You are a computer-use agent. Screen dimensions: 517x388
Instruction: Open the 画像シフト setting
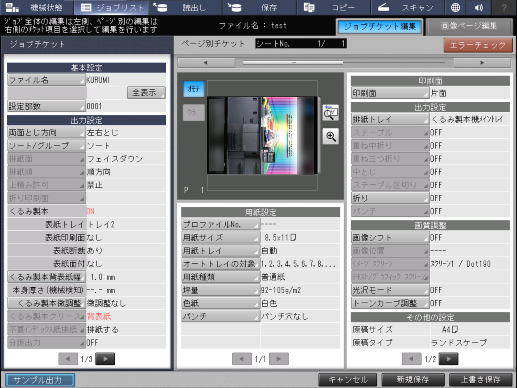[390, 238]
